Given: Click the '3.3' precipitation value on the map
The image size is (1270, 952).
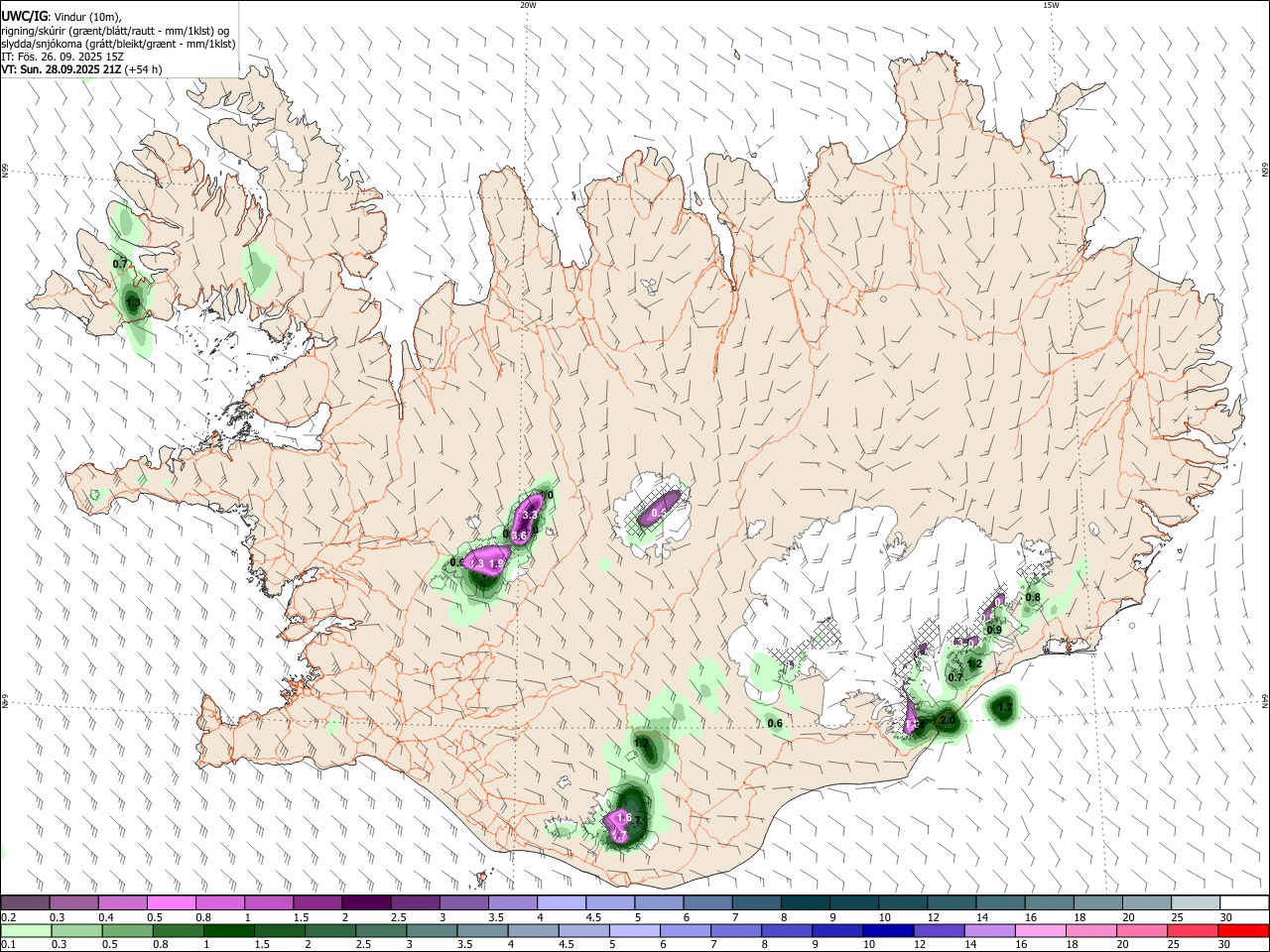Looking at the screenshot, I should click(530, 515).
